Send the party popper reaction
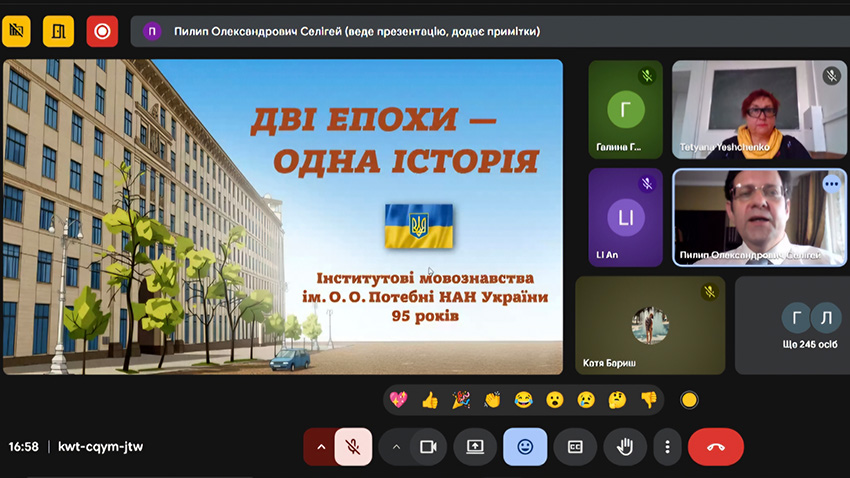Viewport: 850px width, 478px height. click(x=461, y=400)
